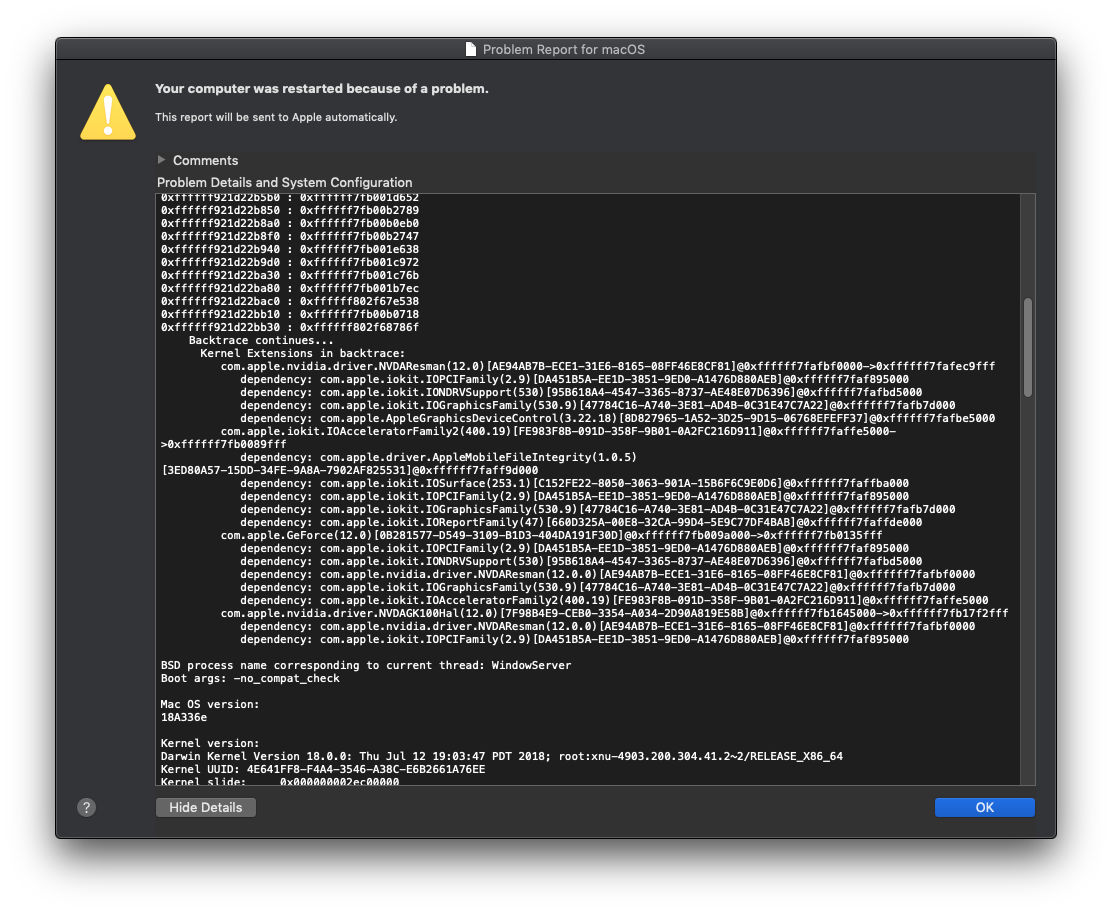The width and height of the screenshot is (1112, 912).
Task: Click the yellow warning triangle icon
Action: [108, 112]
